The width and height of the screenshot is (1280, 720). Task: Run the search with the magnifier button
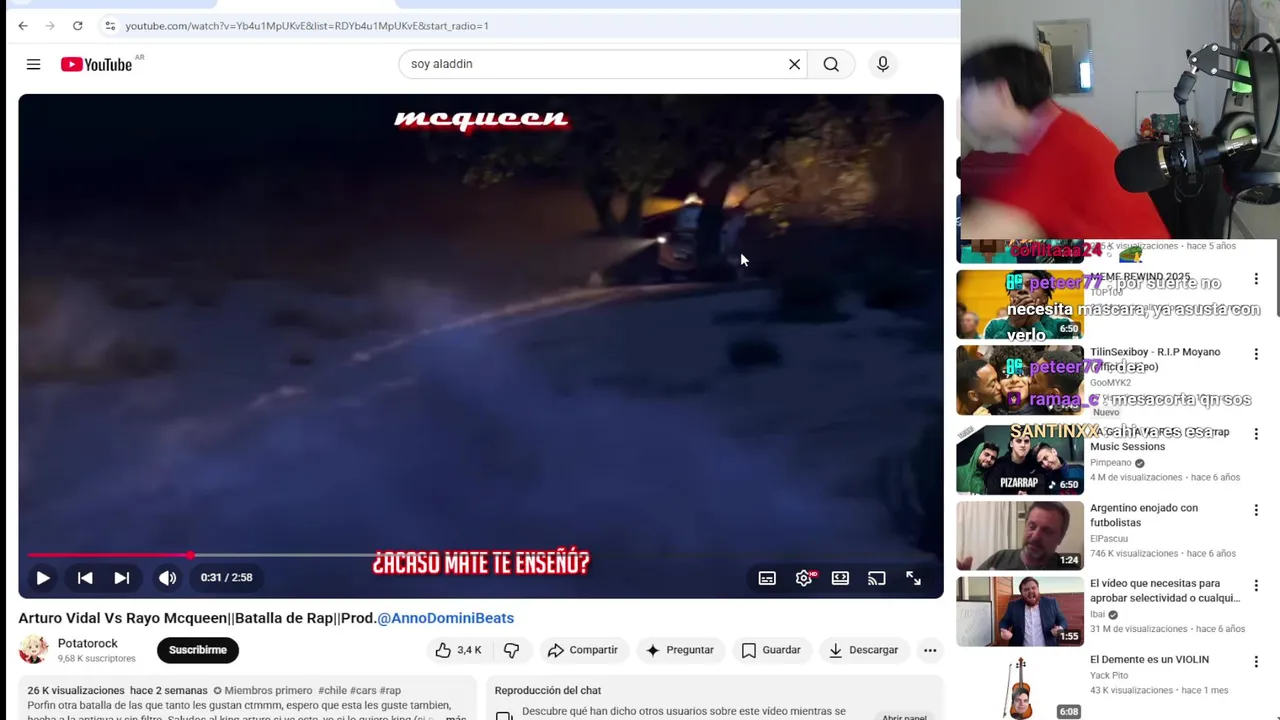click(x=831, y=64)
